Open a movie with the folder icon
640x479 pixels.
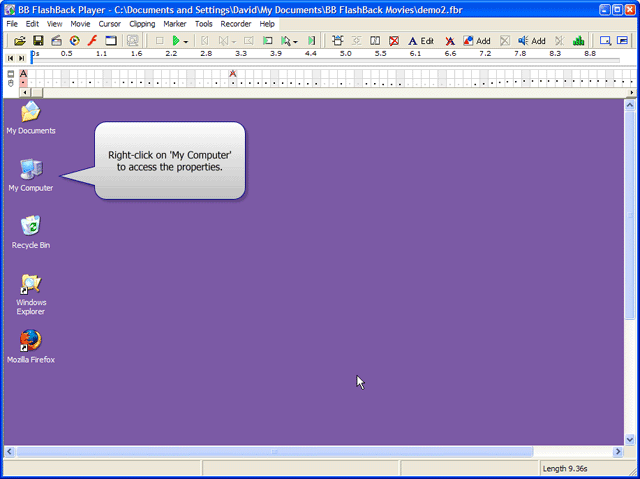[20, 40]
